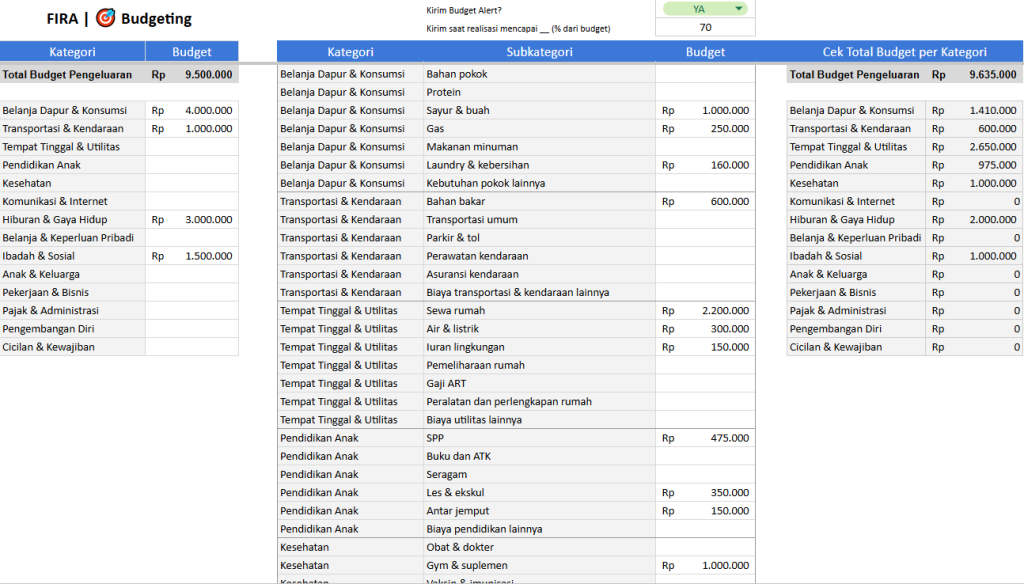Click the Obat & dokter subcategory
The height and width of the screenshot is (584, 1024).
click(539, 547)
